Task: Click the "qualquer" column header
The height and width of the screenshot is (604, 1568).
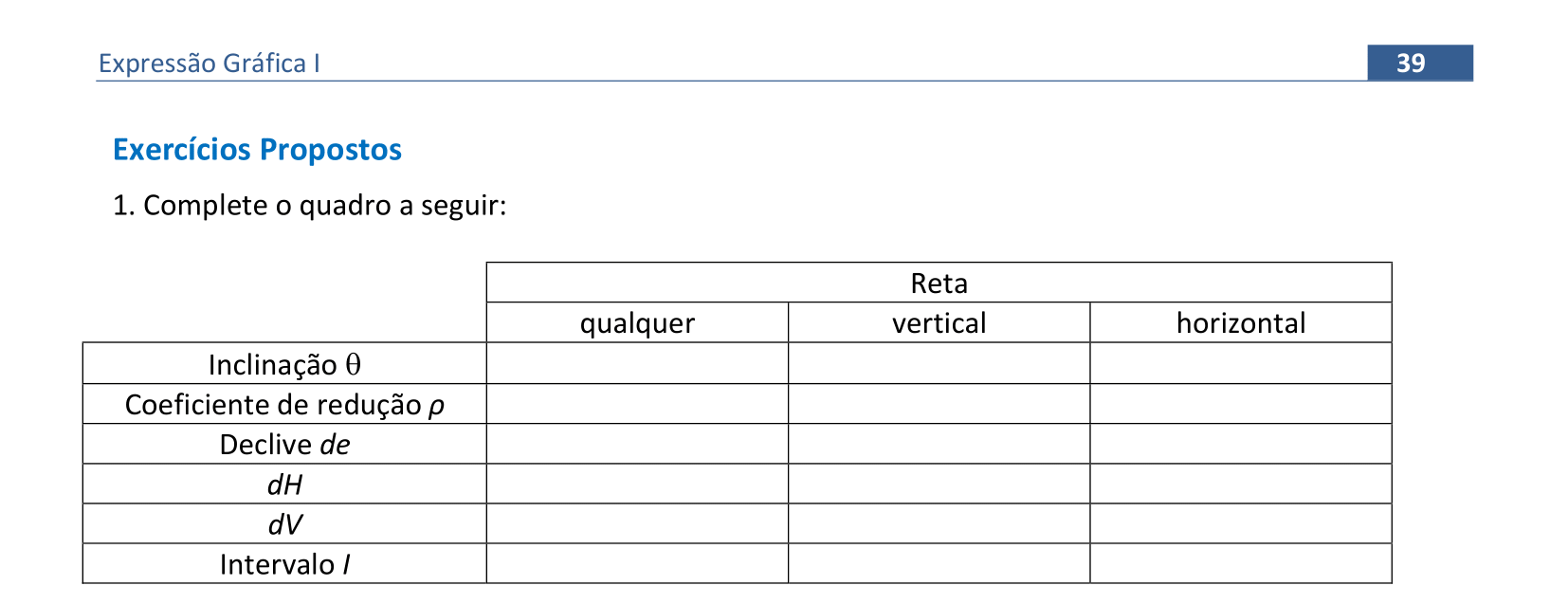Action: pyautogui.click(x=637, y=323)
